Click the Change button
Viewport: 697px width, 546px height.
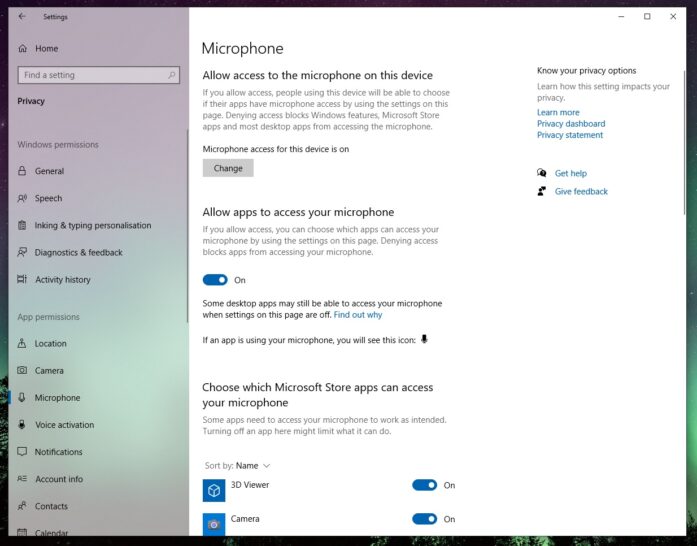[x=228, y=168]
